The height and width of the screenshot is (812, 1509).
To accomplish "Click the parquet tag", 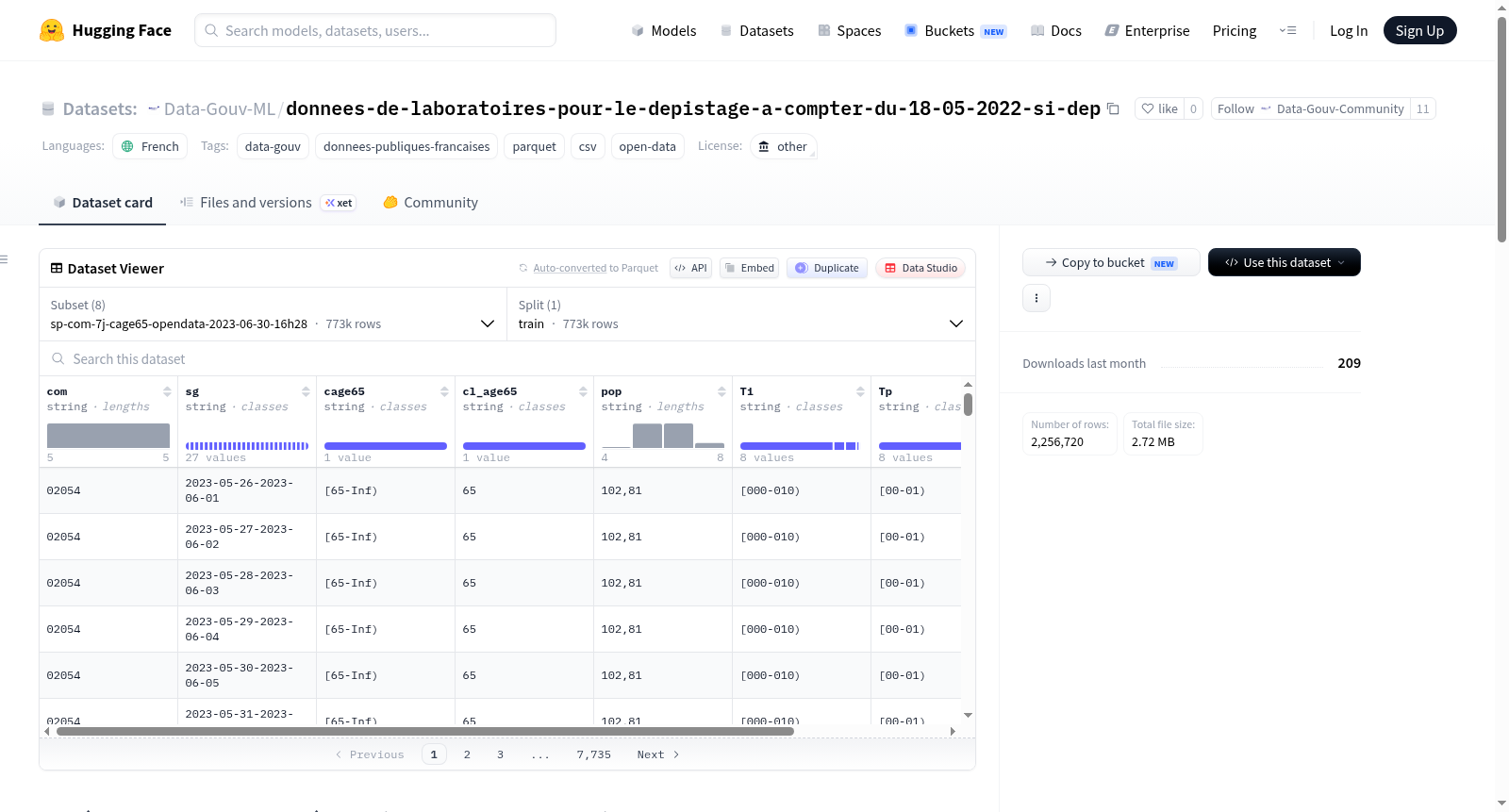I will [534, 146].
